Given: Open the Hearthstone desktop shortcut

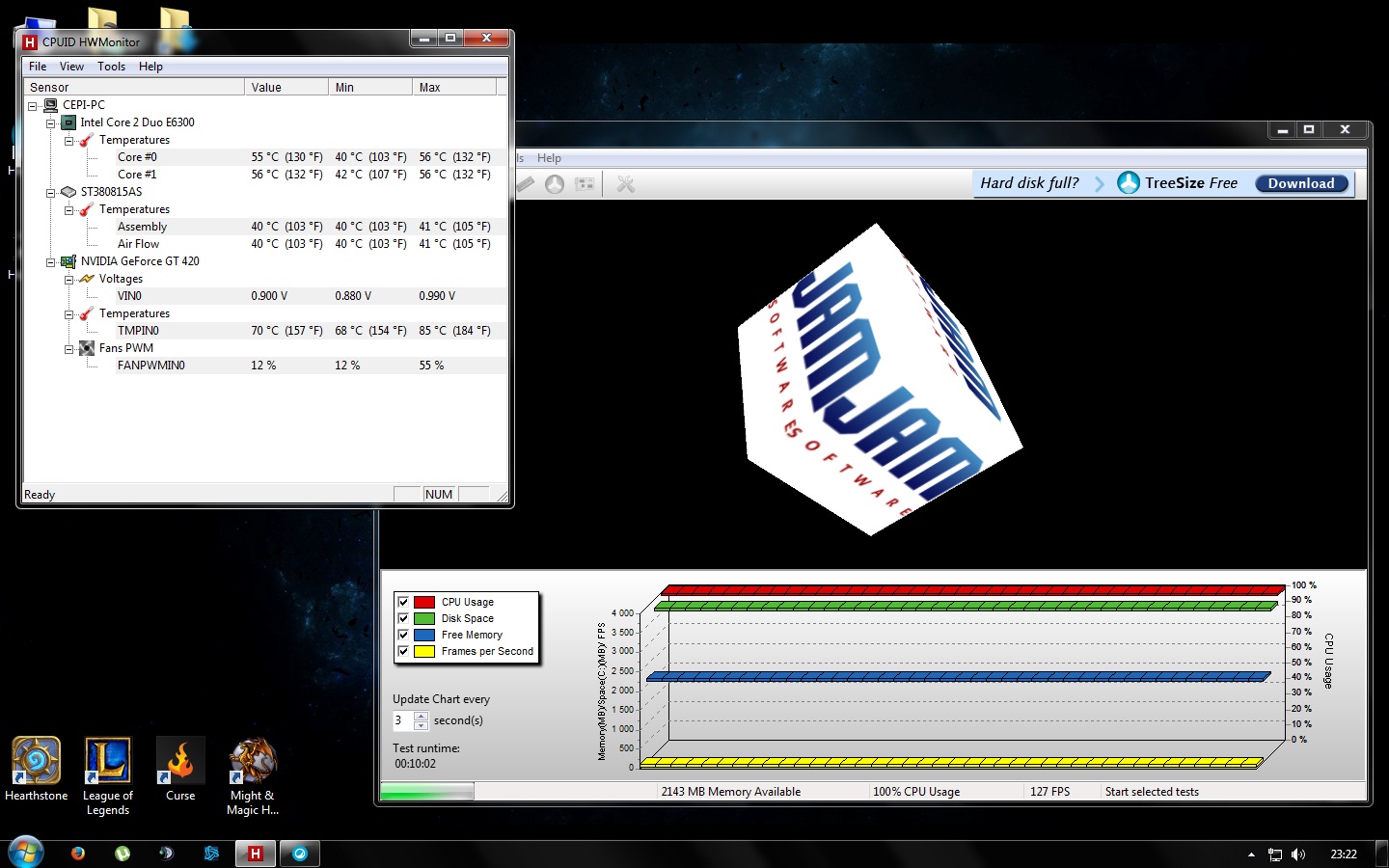Looking at the screenshot, I should tap(37, 770).
